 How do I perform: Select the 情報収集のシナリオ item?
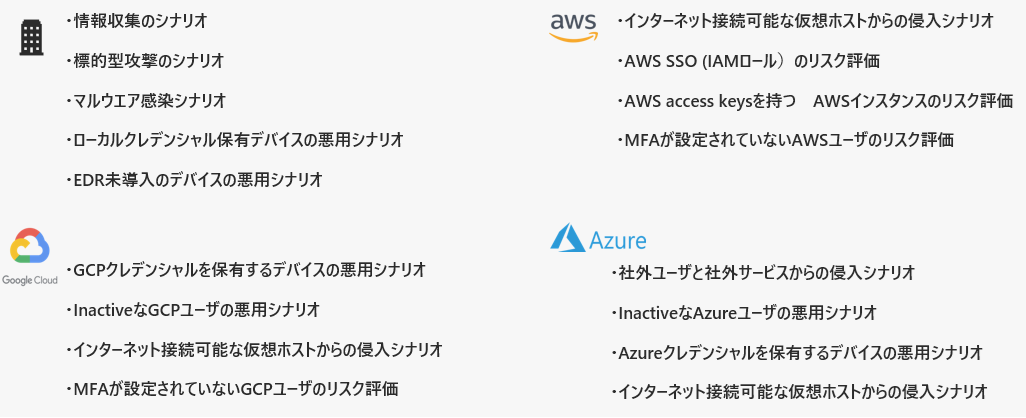click(x=140, y=20)
